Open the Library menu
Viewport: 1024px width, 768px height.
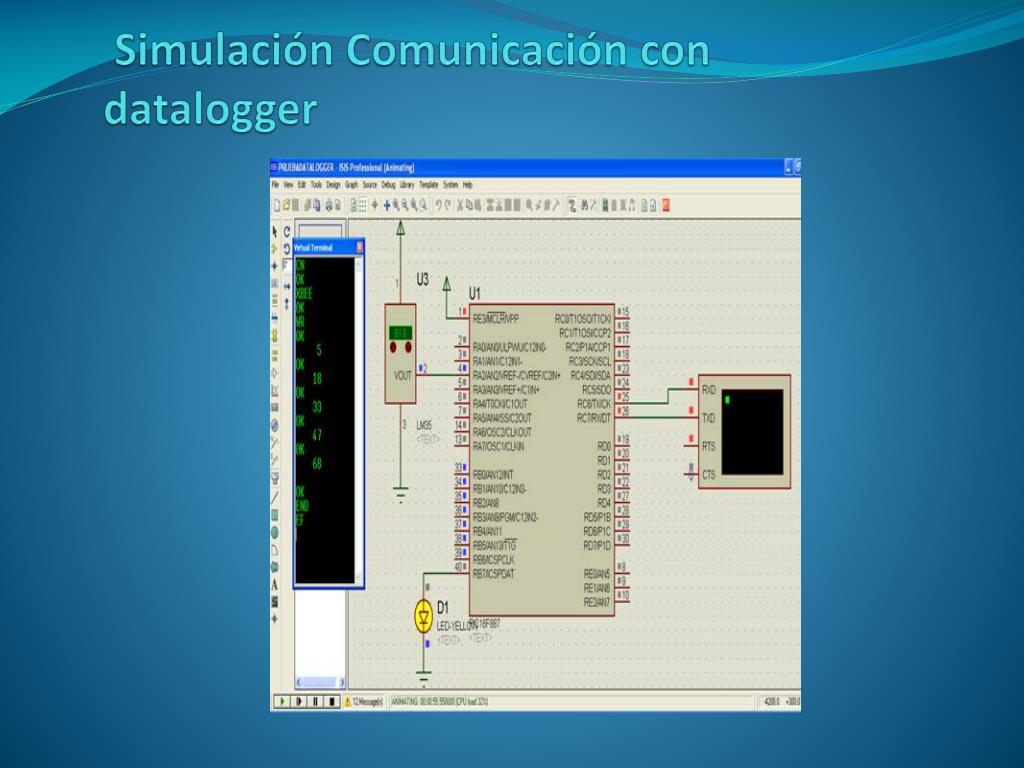pos(407,185)
